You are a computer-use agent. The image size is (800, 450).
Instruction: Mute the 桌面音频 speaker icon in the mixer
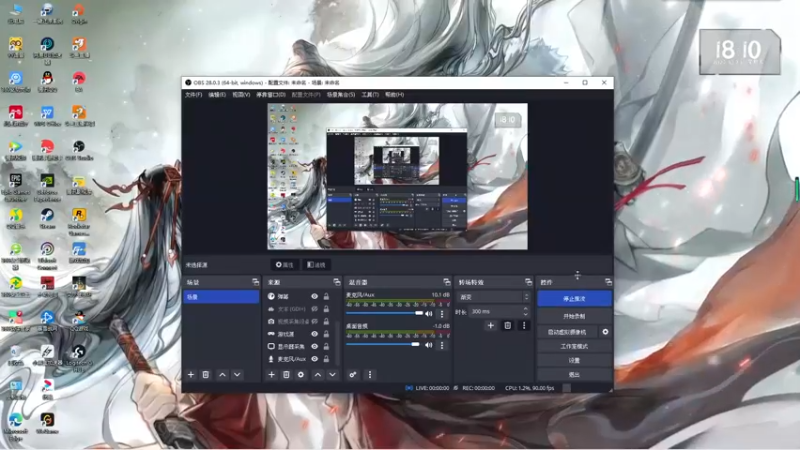(x=429, y=345)
